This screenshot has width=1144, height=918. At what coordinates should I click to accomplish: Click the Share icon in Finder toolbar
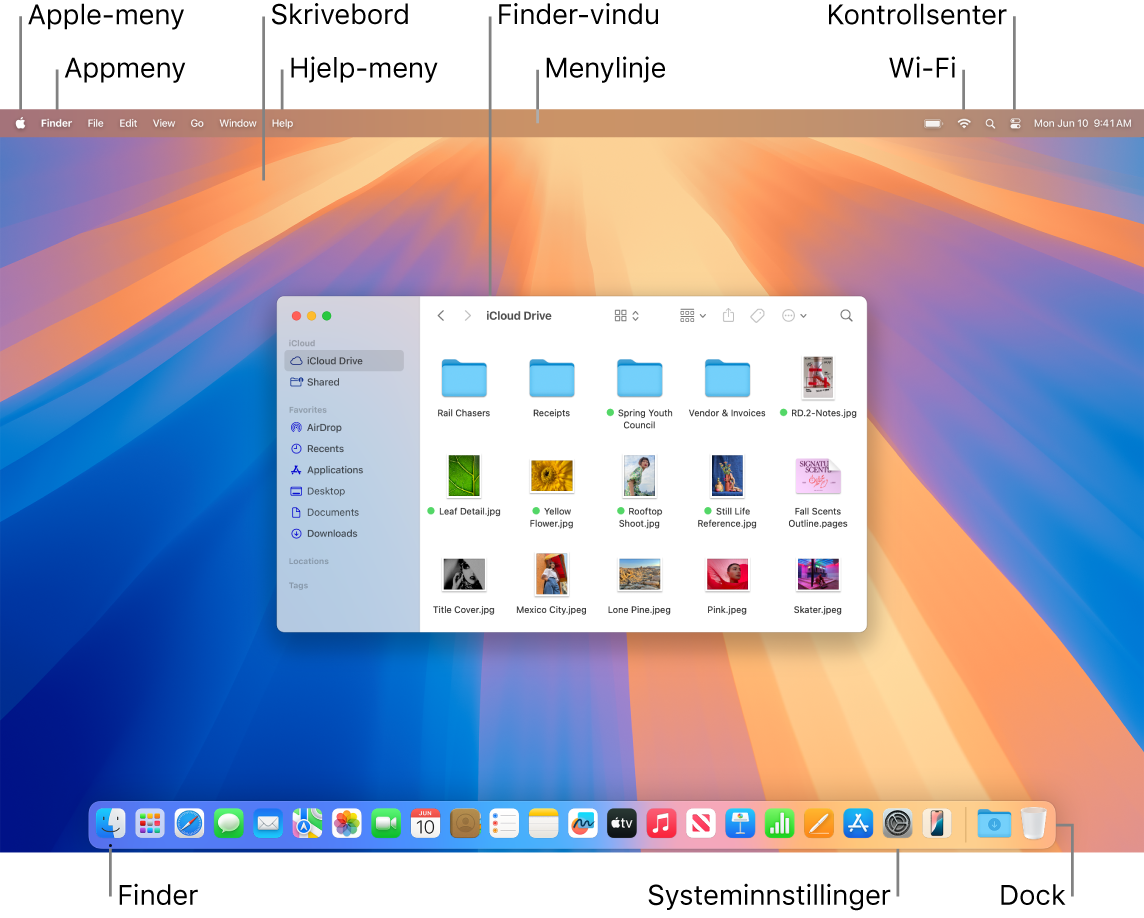click(728, 315)
